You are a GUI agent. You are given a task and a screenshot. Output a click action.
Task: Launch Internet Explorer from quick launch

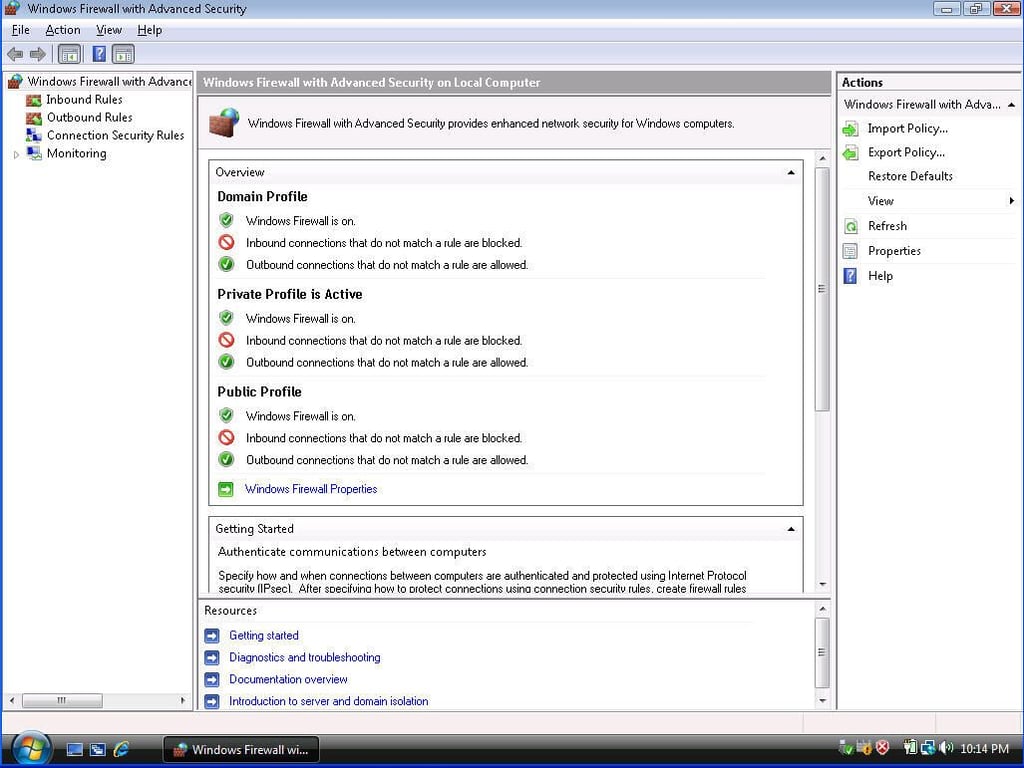121,749
